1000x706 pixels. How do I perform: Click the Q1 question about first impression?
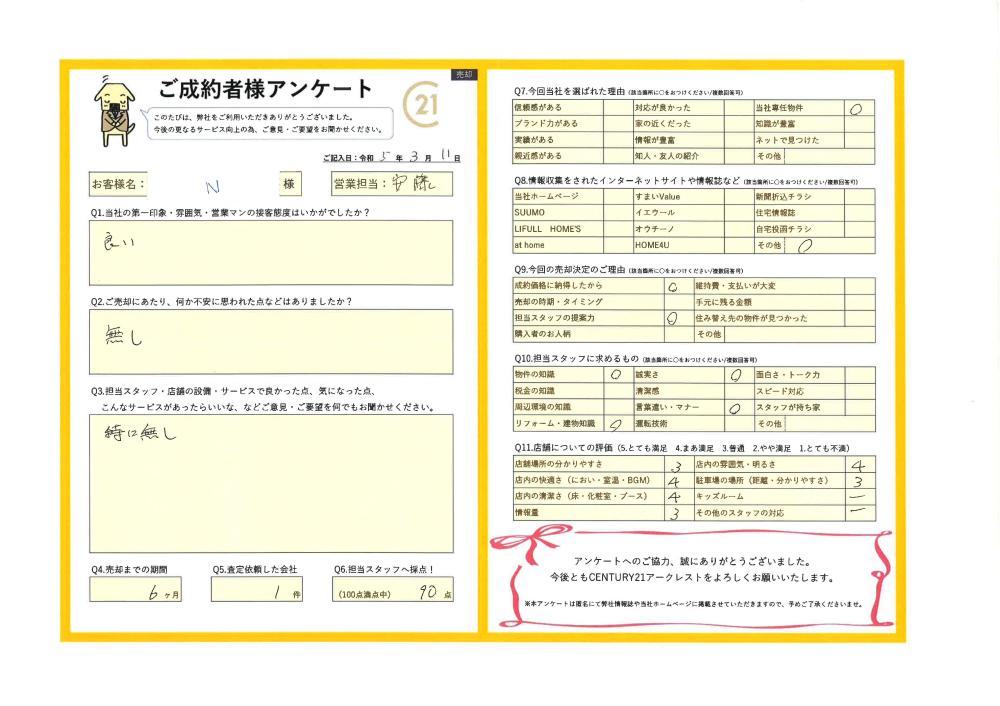(x=230, y=212)
